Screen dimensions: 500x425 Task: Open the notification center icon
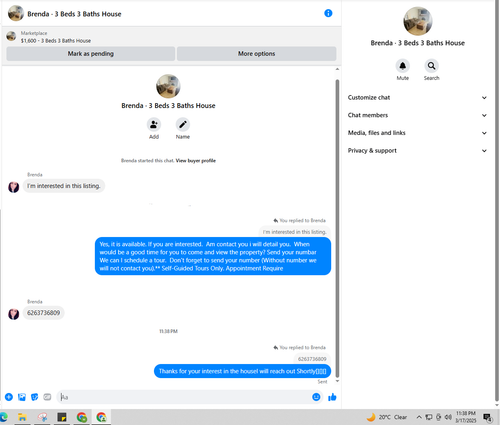(x=488, y=417)
